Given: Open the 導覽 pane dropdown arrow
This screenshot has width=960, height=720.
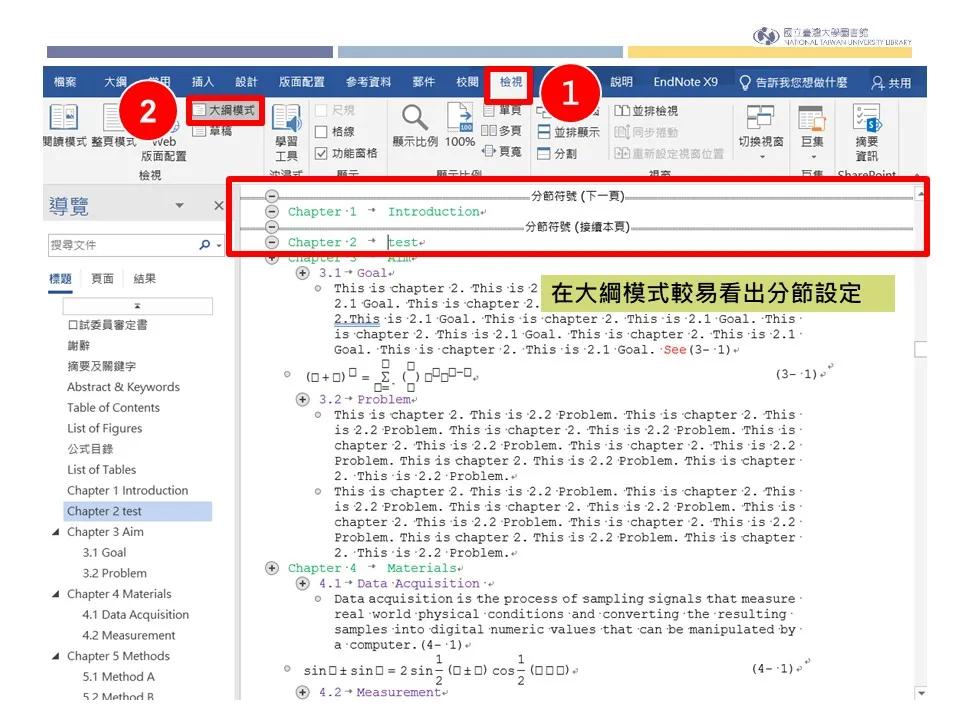Looking at the screenshot, I should click(x=181, y=206).
